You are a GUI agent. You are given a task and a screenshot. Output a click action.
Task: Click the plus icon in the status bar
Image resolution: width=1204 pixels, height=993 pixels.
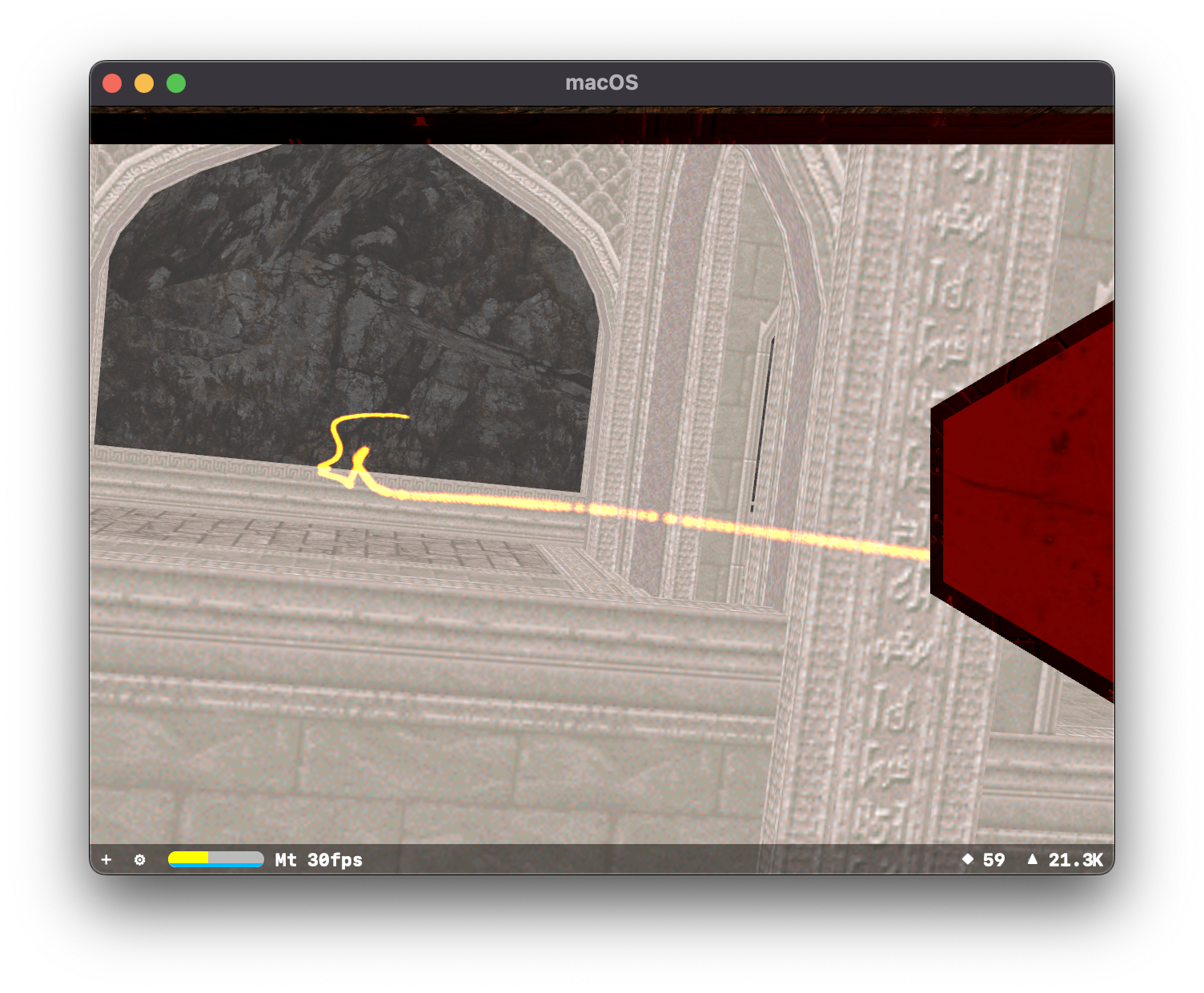pyautogui.click(x=106, y=859)
